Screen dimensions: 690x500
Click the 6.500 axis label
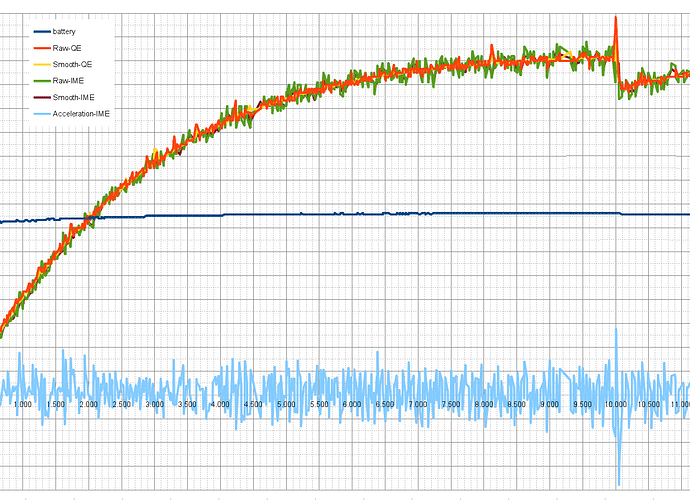[x=385, y=404]
